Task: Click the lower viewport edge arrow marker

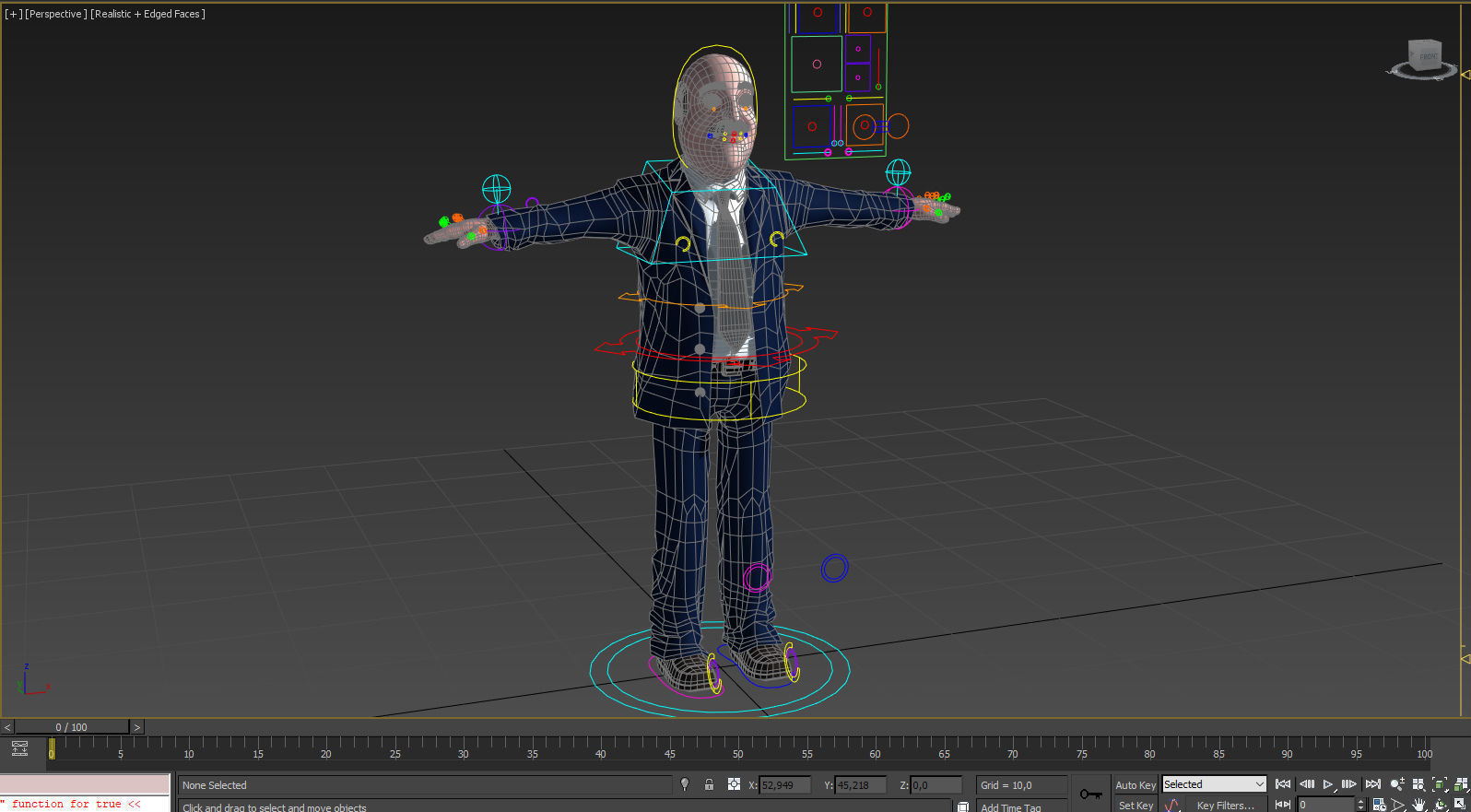Action: [1465, 658]
